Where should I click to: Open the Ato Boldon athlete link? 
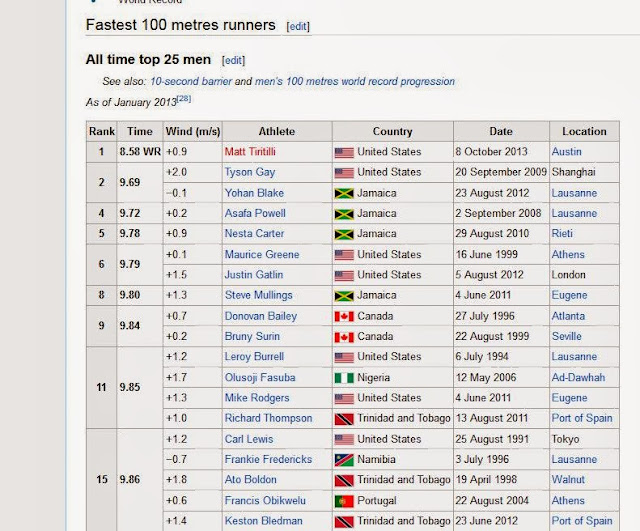(251, 480)
